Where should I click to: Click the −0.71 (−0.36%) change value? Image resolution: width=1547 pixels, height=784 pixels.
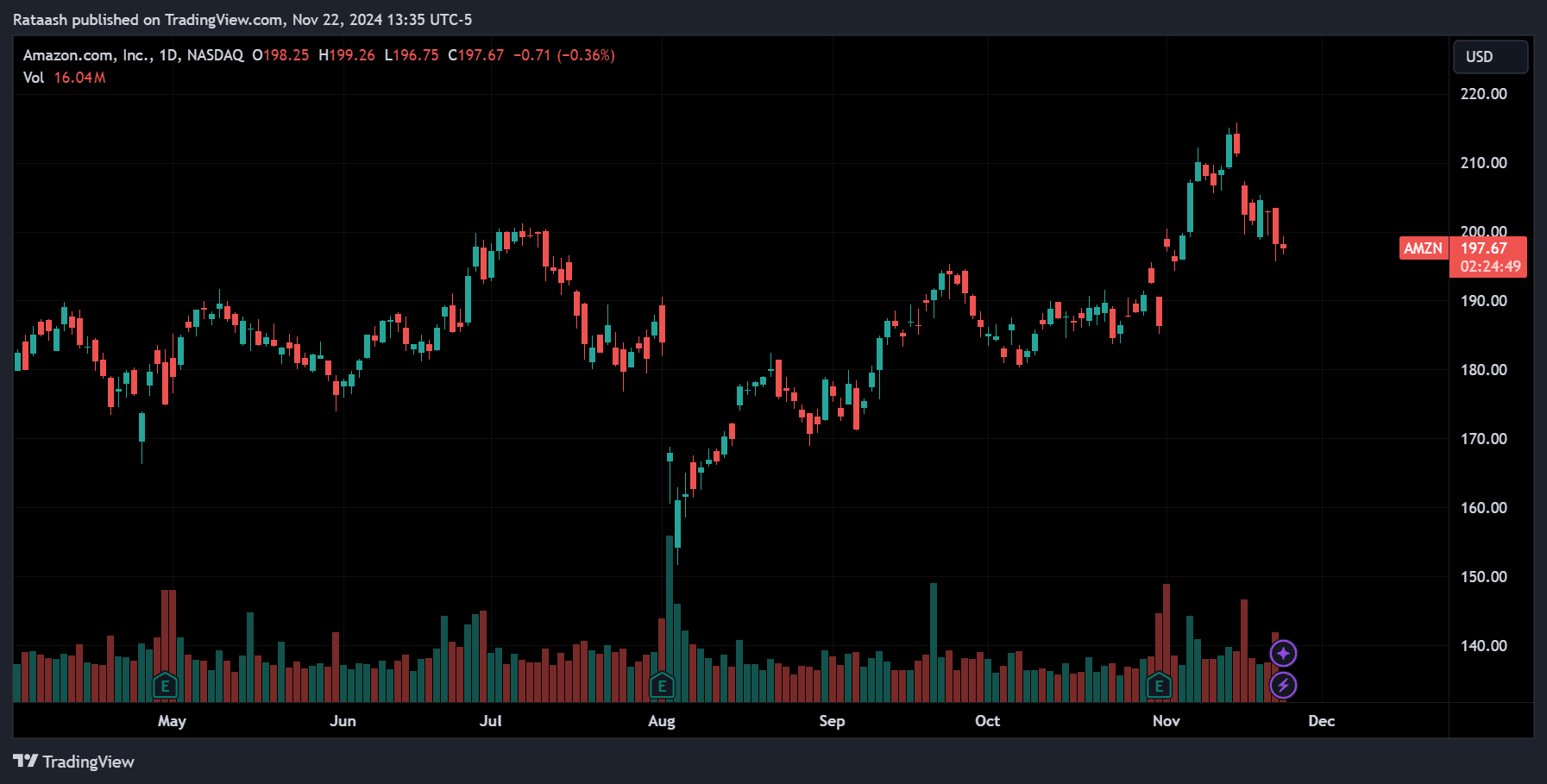pos(564,55)
